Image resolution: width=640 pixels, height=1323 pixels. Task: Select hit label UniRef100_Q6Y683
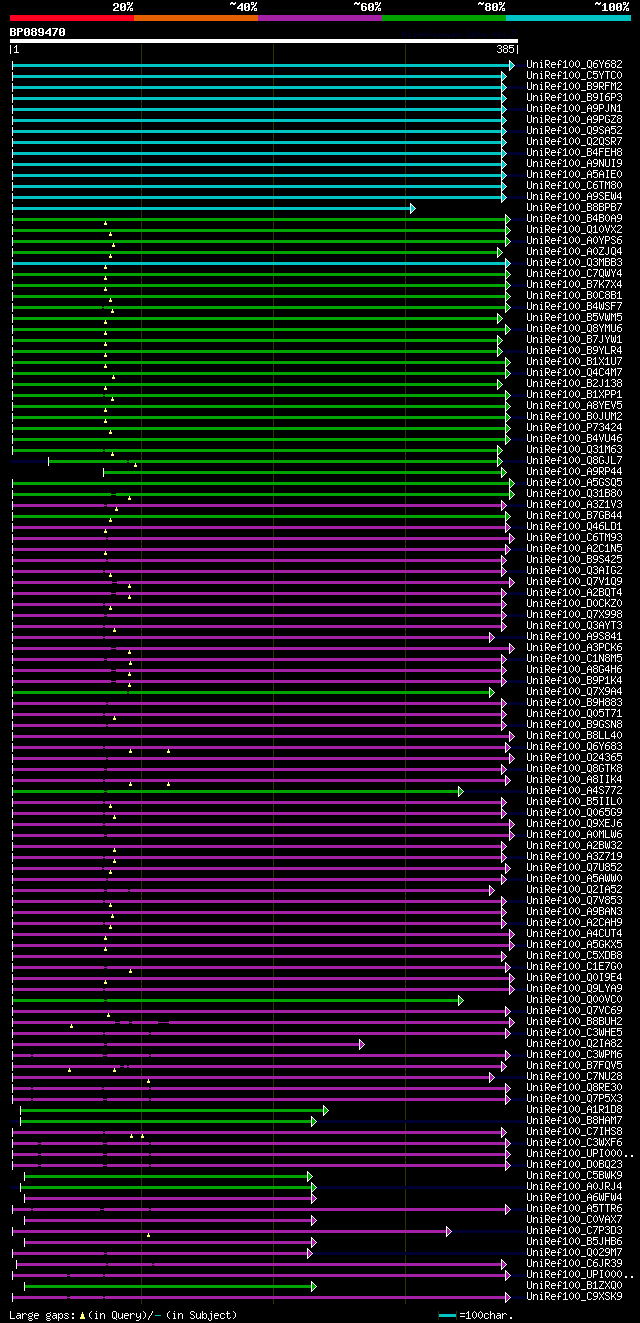pos(575,747)
